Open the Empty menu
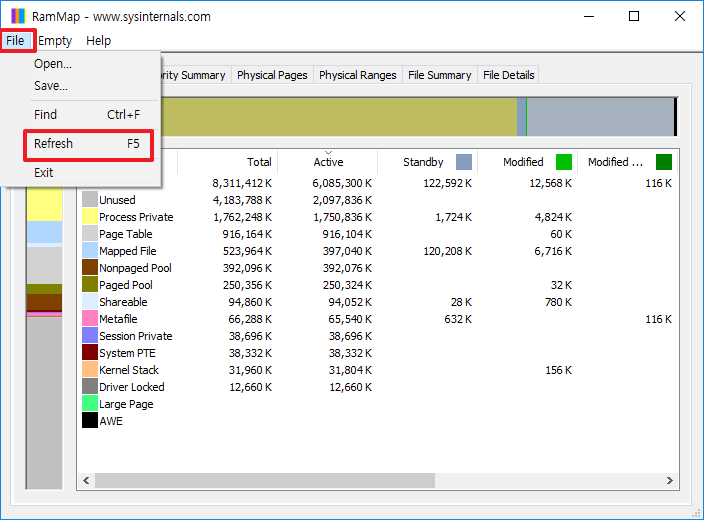The width and height of the screenshot is (704, 520). click(x=55, y=40)
